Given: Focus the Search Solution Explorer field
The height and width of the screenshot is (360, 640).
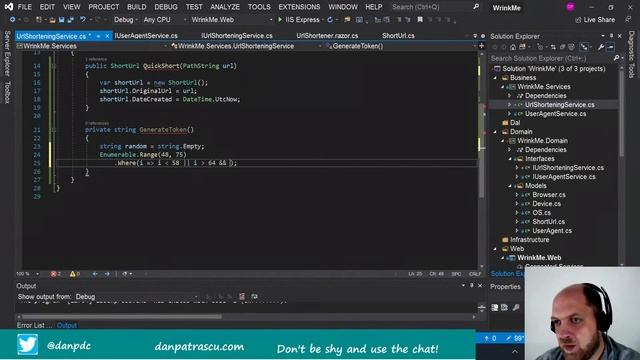Looking at the screenshot, I should point(551,58).
